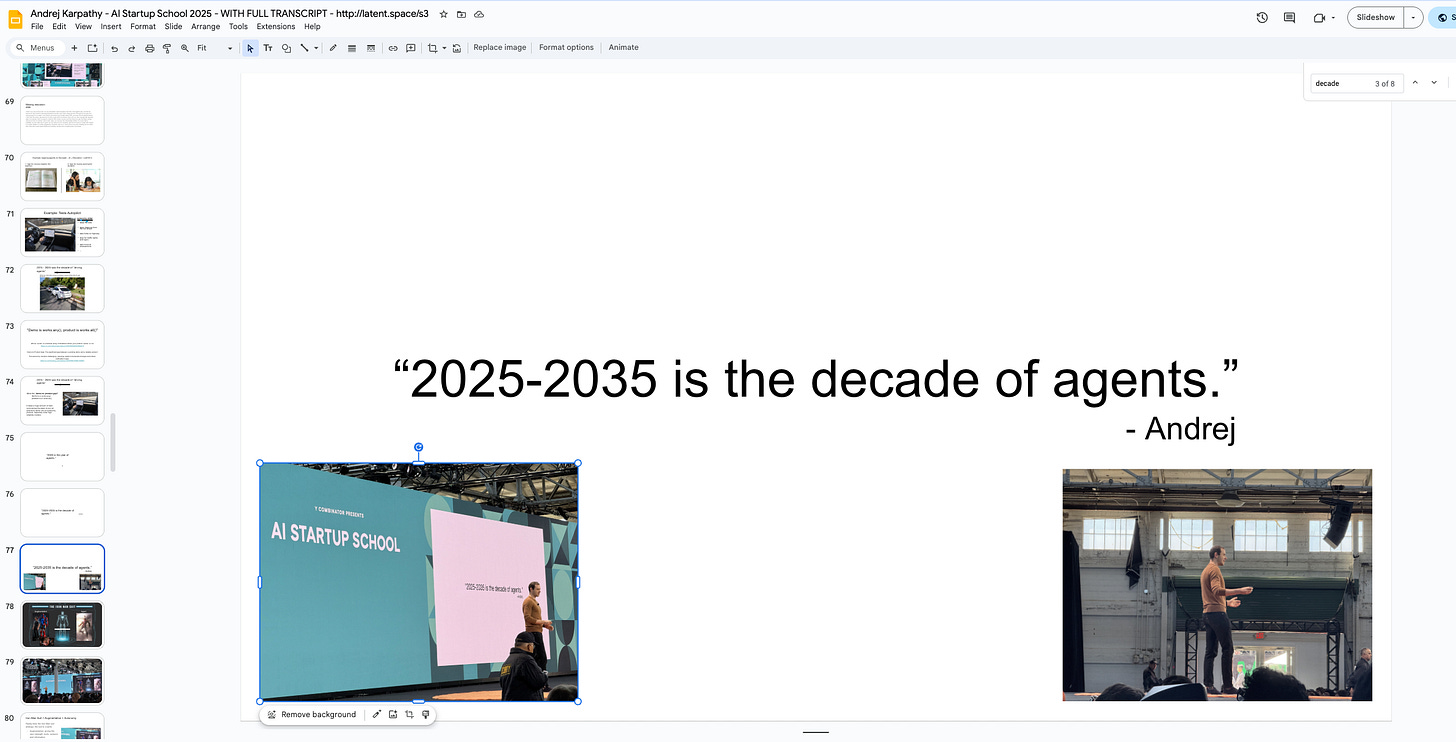Open the border weight option
The width and height of the screenshot is (1456, 742).
352,48
